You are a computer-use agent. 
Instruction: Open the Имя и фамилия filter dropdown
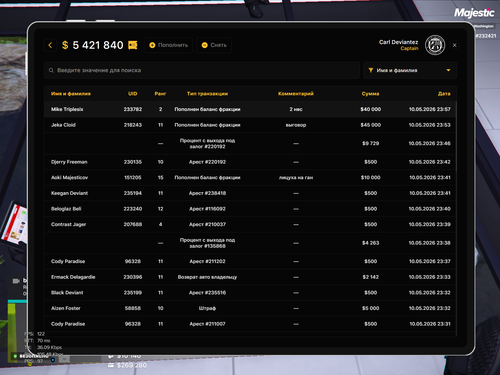click(x=410, y=70)
